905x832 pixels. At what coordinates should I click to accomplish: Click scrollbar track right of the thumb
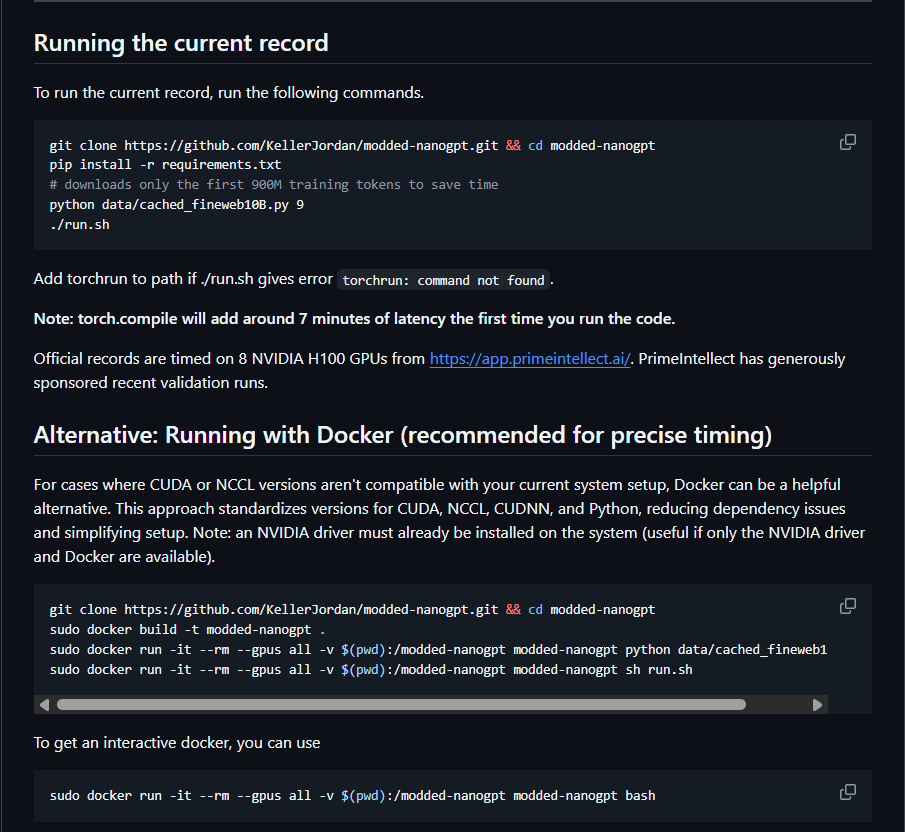pyautogui.click(x=777, y=704)
